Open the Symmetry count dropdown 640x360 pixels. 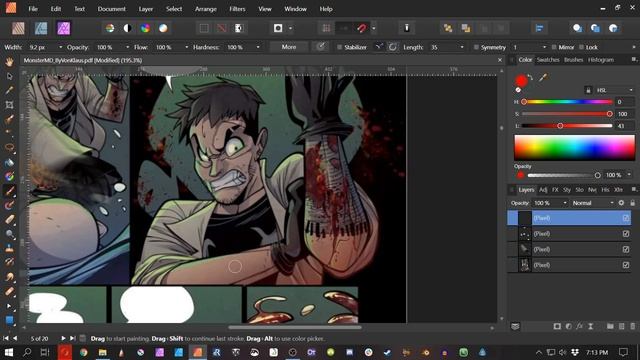point(544,47)
